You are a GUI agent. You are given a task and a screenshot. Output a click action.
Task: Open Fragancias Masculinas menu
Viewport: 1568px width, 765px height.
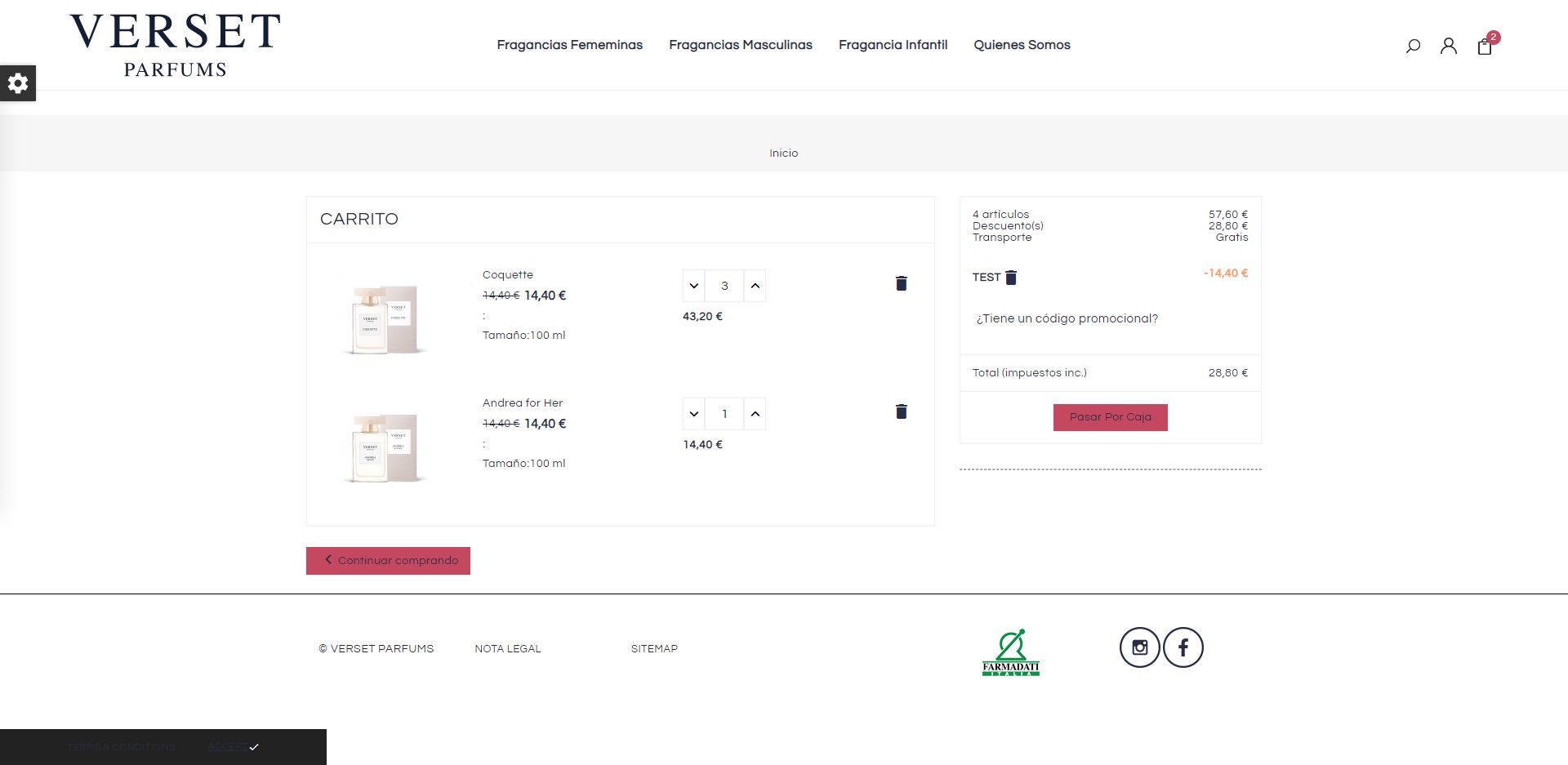coord(741,45)
